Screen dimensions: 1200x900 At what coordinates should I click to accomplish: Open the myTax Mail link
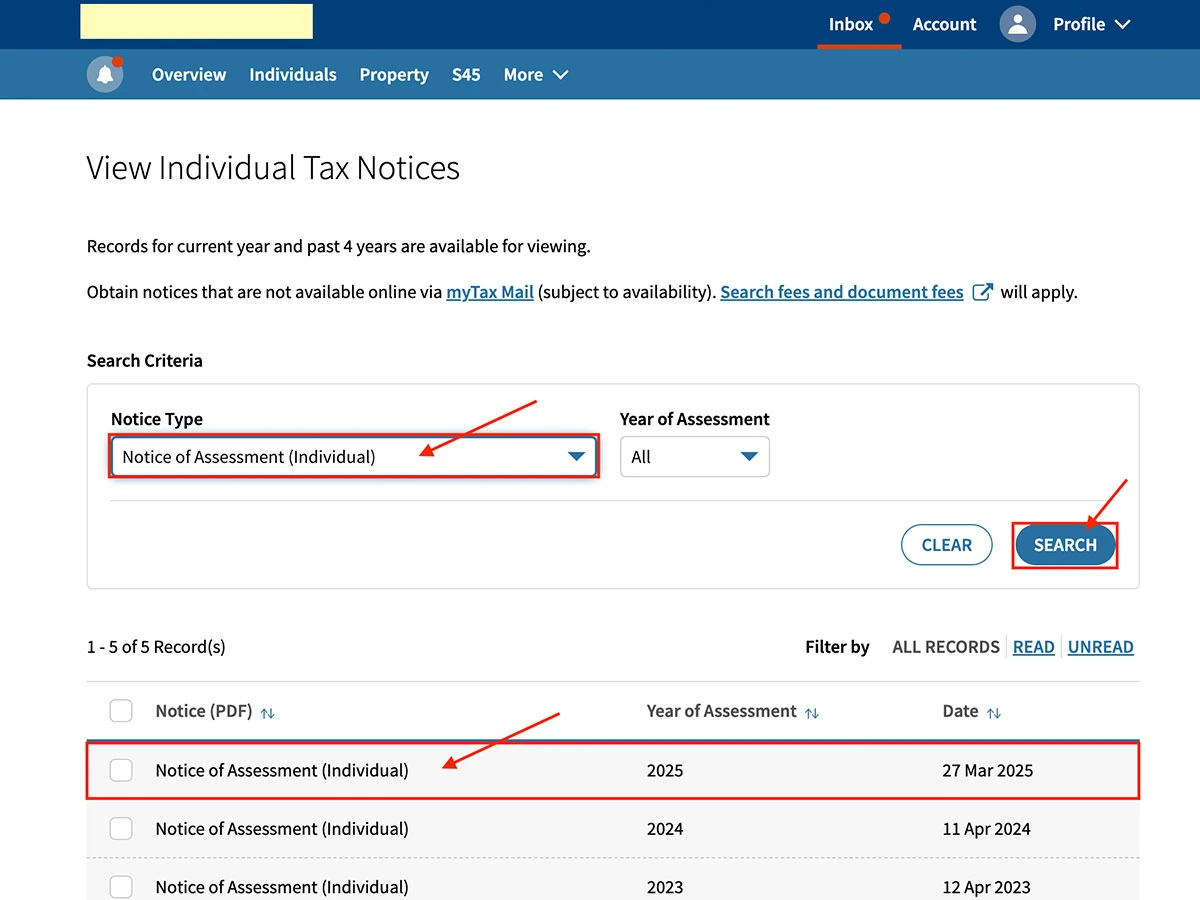(x=489, y=292)
